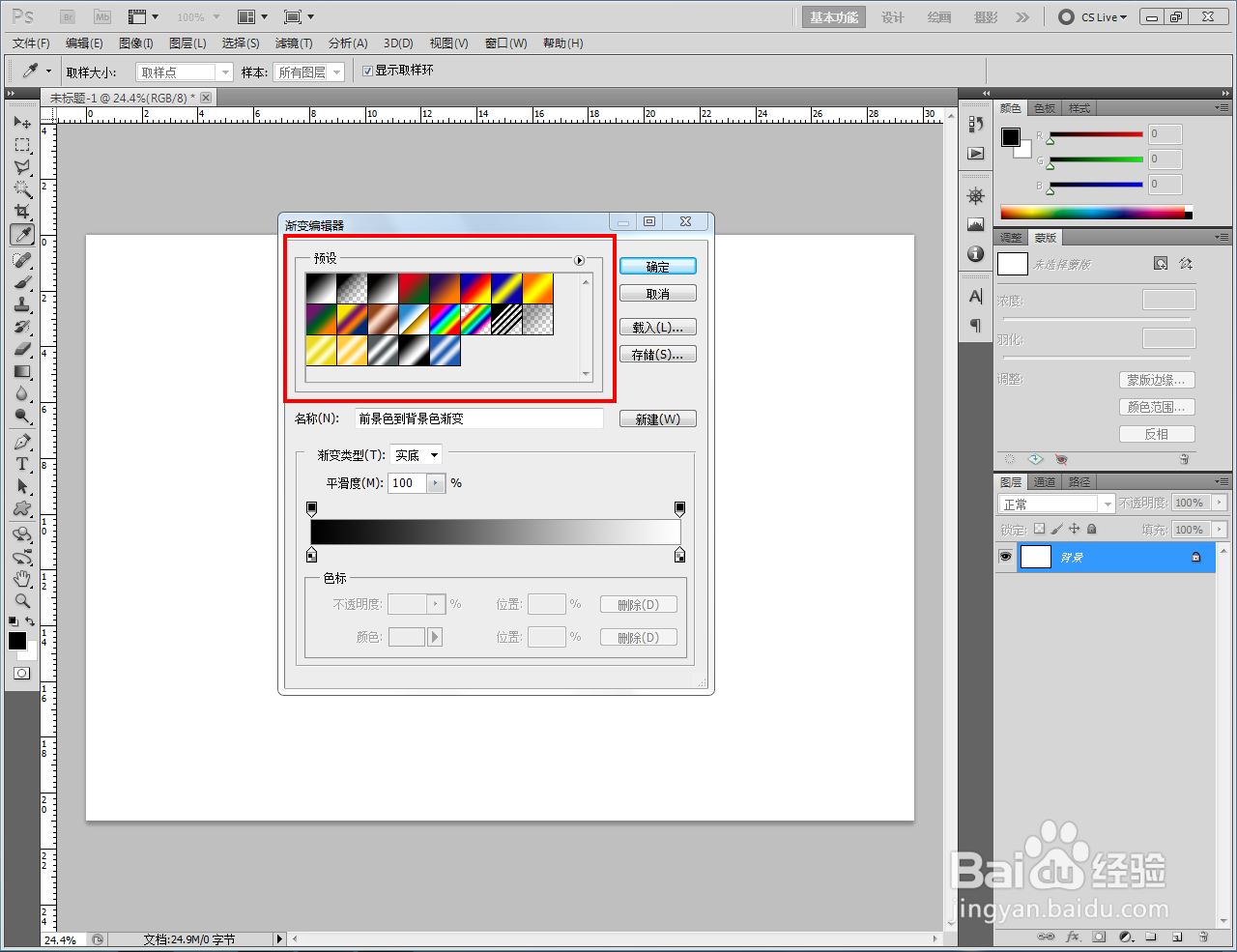Select the Magic Wand tool

22,189
